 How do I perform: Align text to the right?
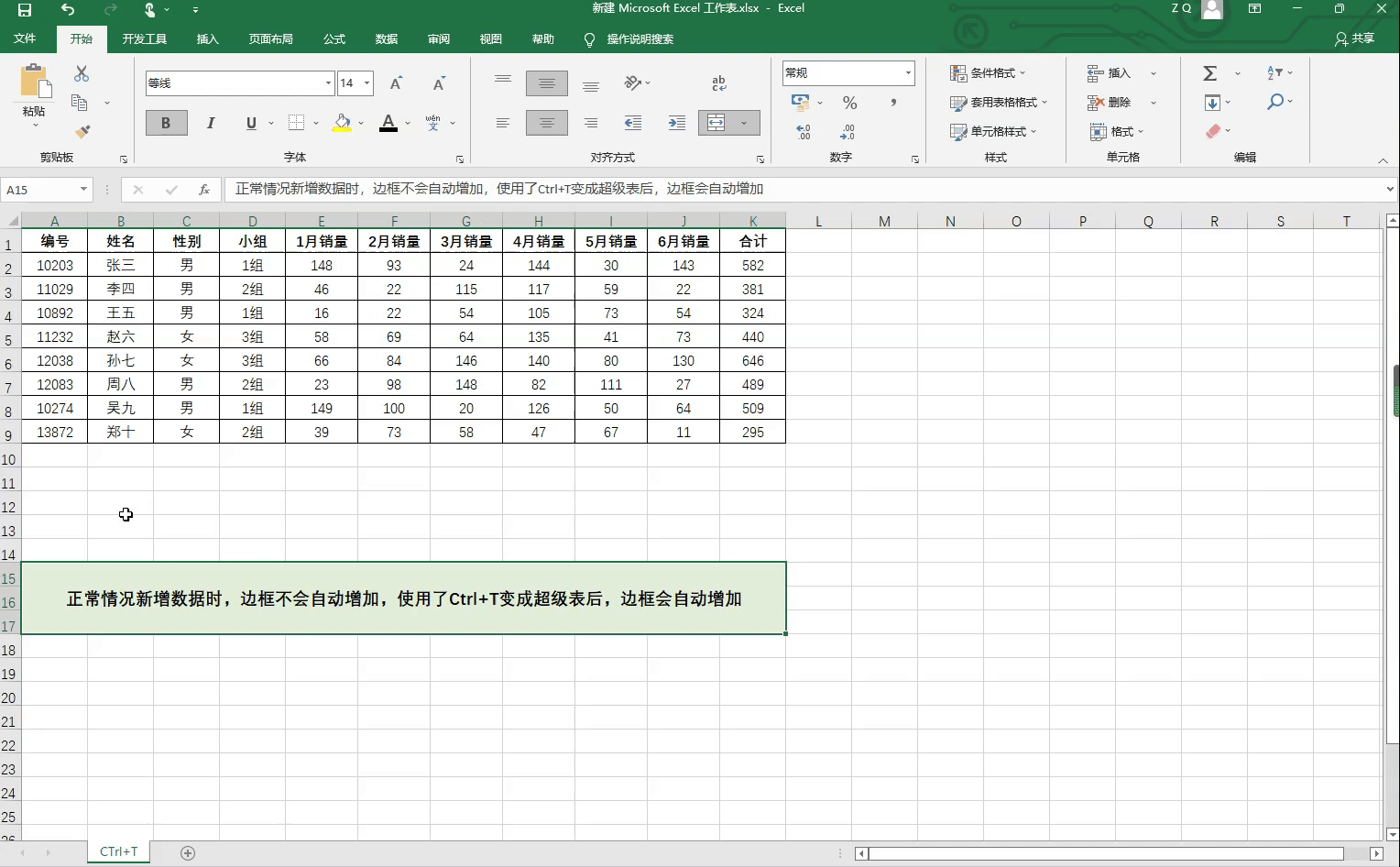pyautogui.click(x=591, y=123)
